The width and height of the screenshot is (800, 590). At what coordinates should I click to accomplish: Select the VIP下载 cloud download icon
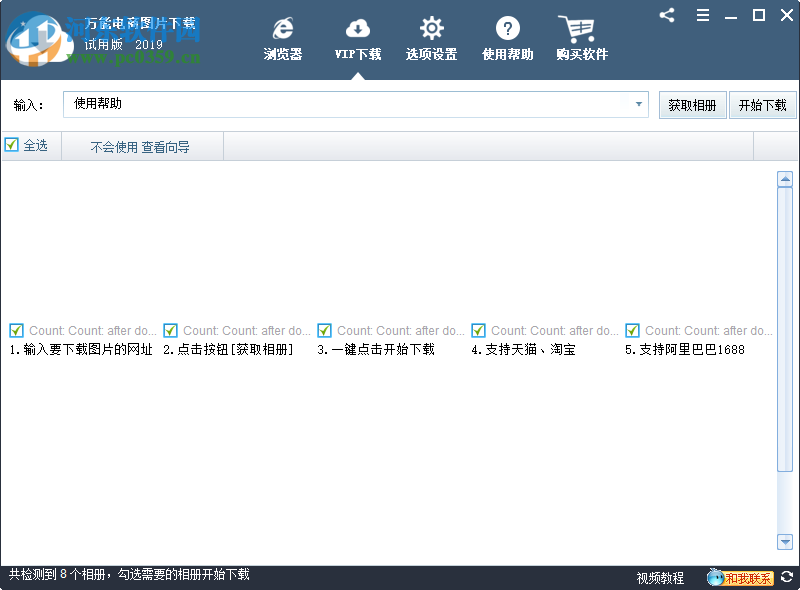coord(358,29)
